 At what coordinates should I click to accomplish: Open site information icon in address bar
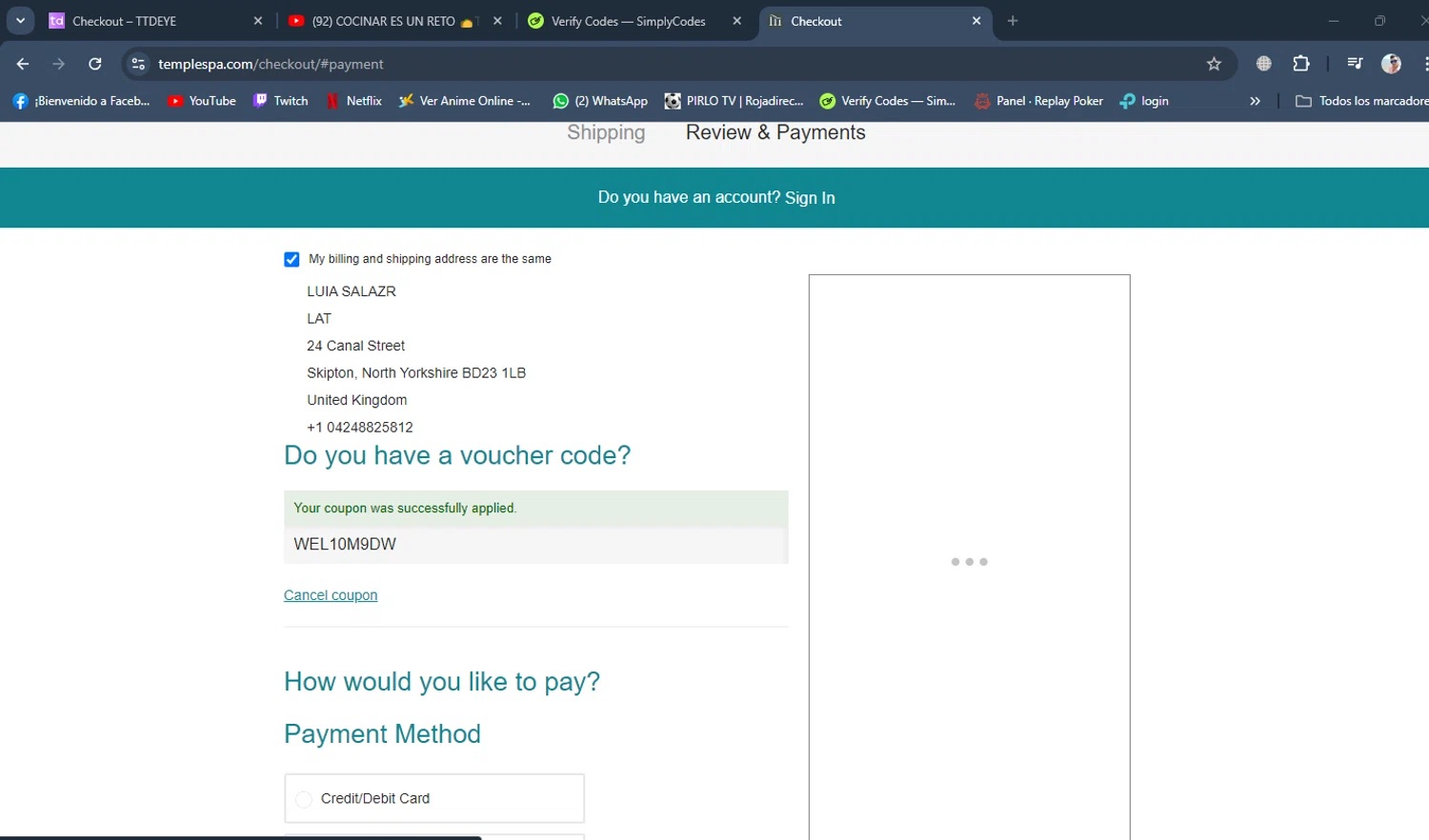click(x=138, y=64)
